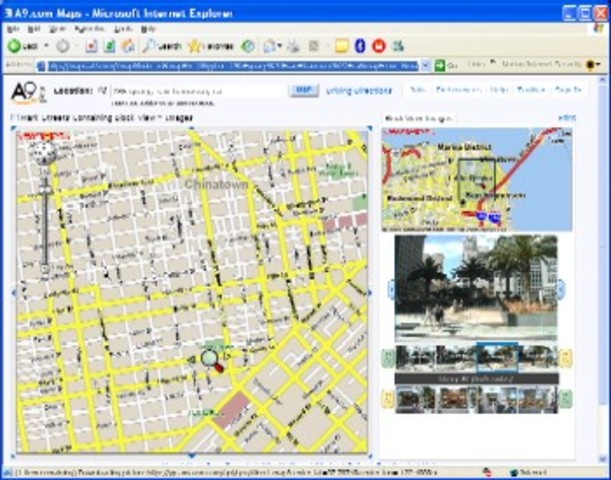Select the Block View Images tab

(x=419, y=118)
